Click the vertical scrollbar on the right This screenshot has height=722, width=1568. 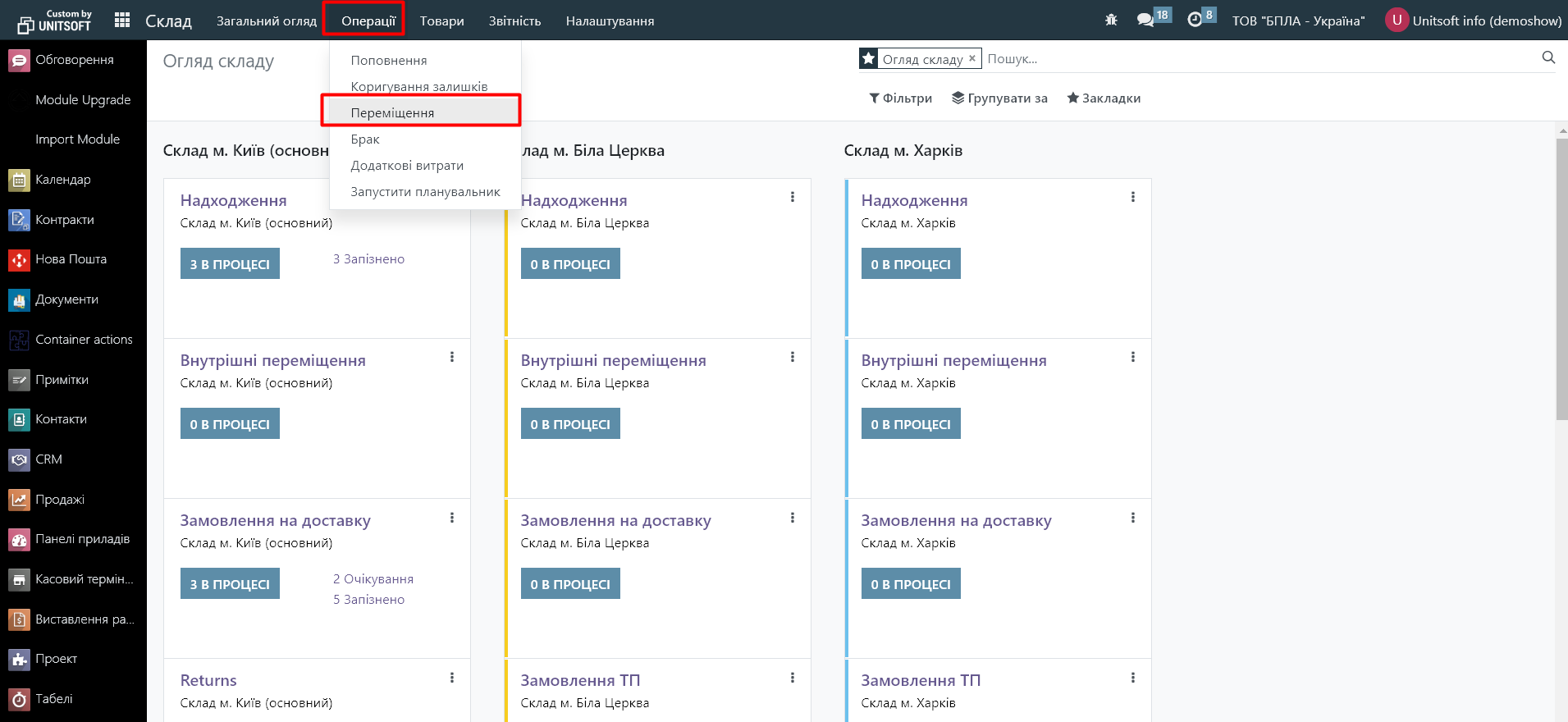click(x=1561, y=279)
